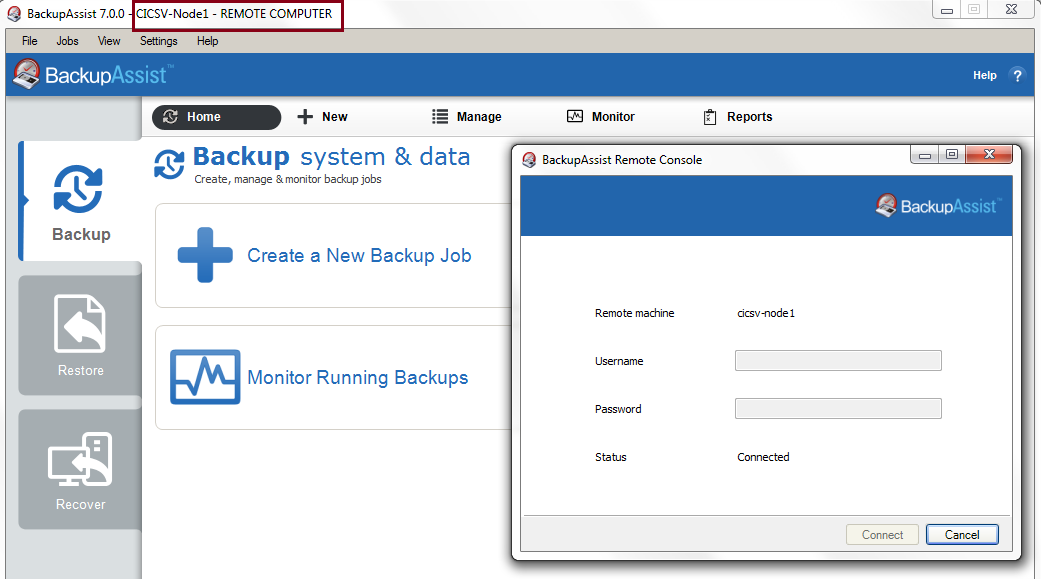Image resolution: width=1041 pixels, height=579 pixels.
Task: Click the Backup system & data heading icon
Action: [x=169, y=164]
